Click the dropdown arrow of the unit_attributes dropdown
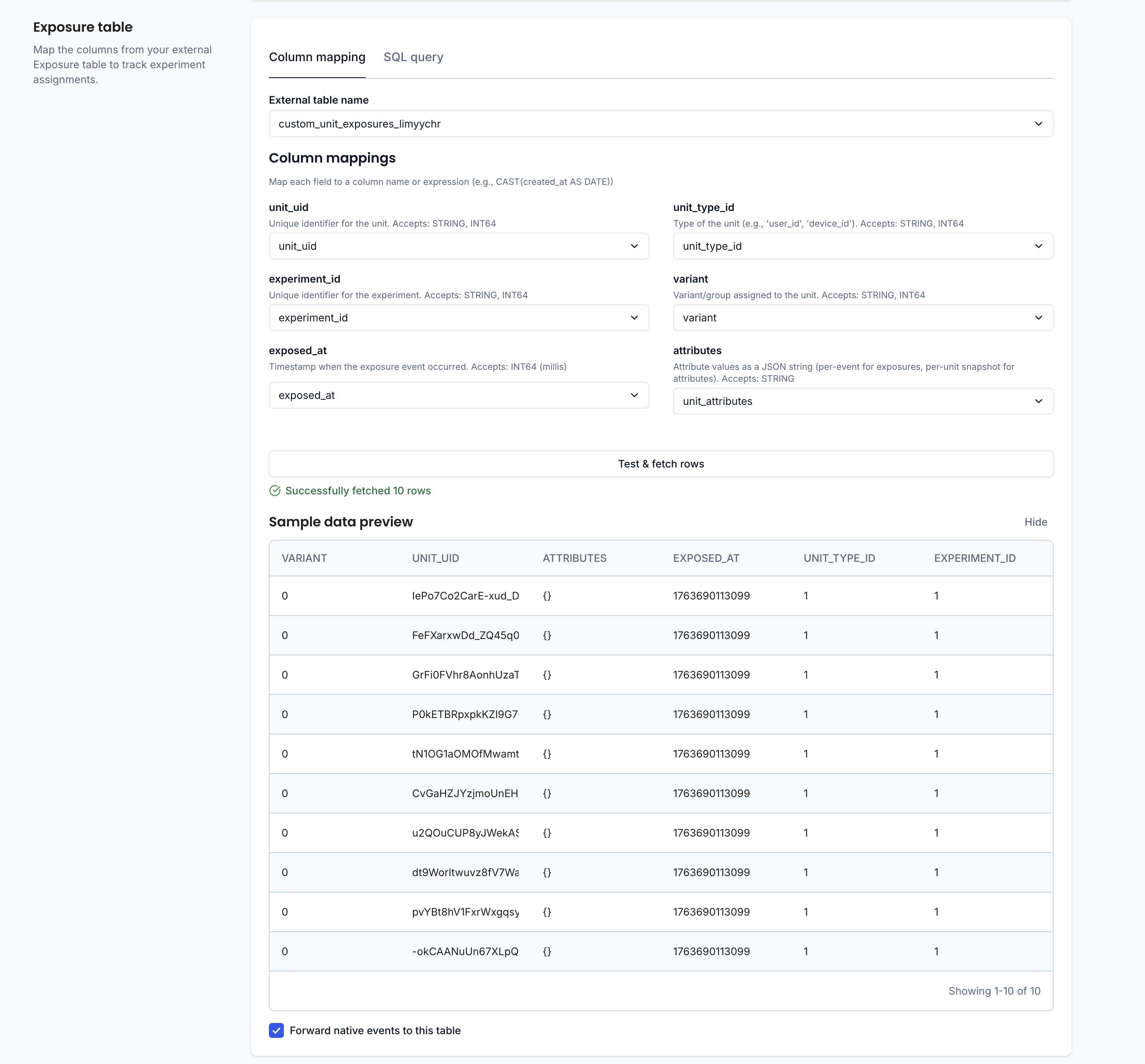The width and height of the screenshot is (1145, 1064). click(x=1038, y=401)
